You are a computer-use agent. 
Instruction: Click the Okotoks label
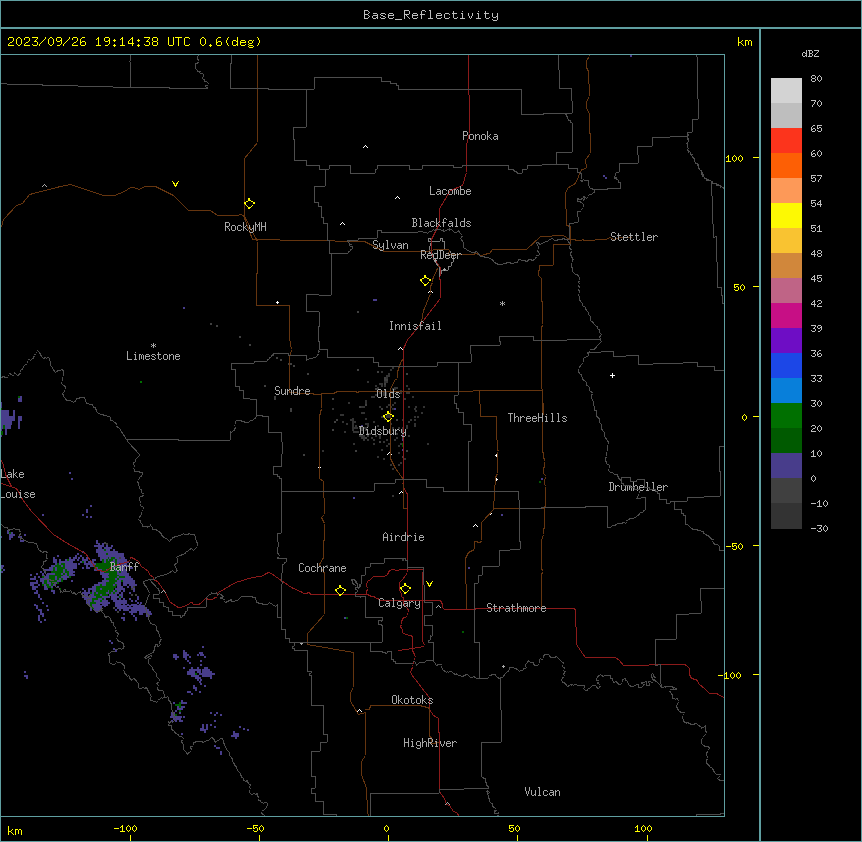[412, 700]
